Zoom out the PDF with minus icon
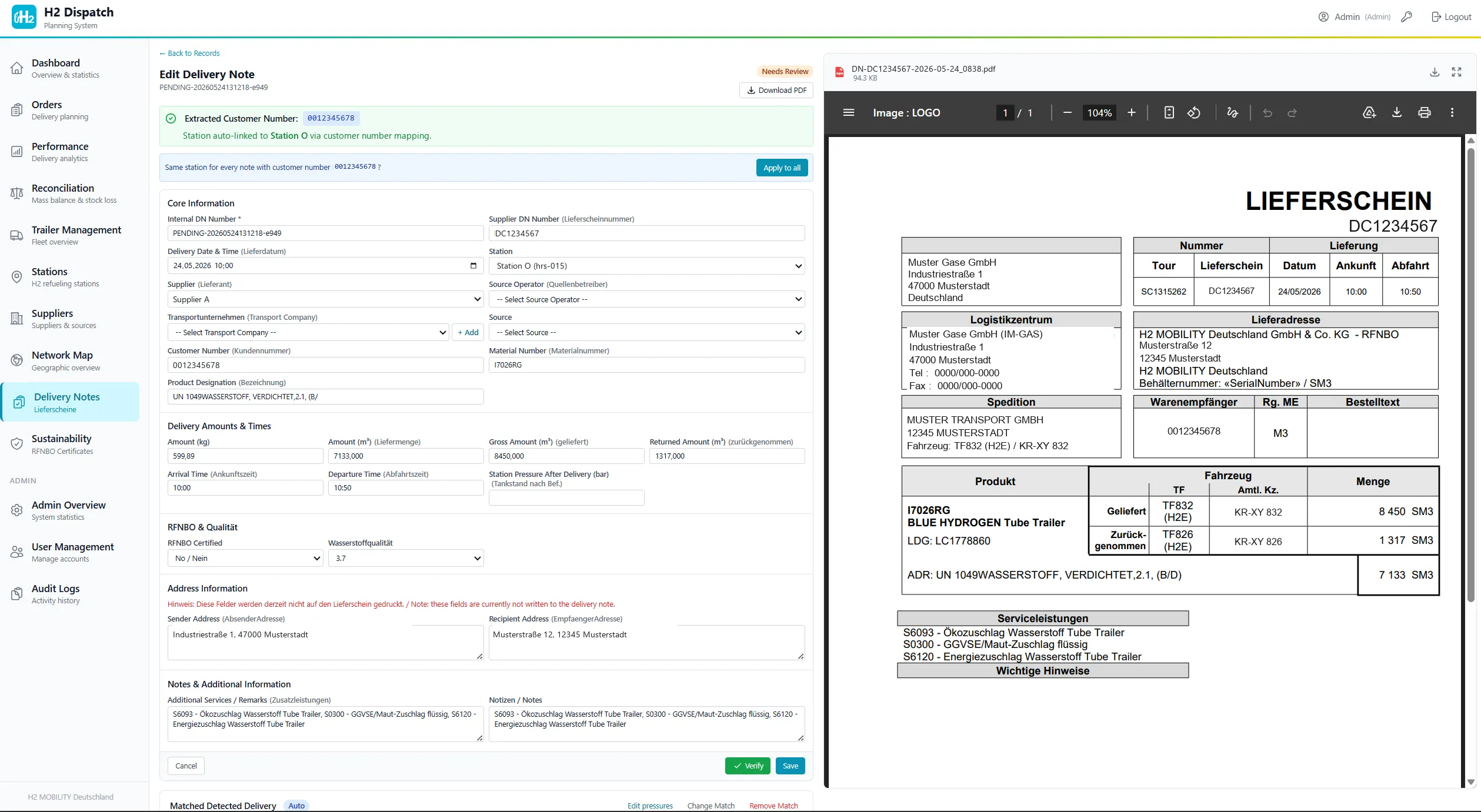The height and width of the screenshot is (812, 1481). (x=1068, y=112)
